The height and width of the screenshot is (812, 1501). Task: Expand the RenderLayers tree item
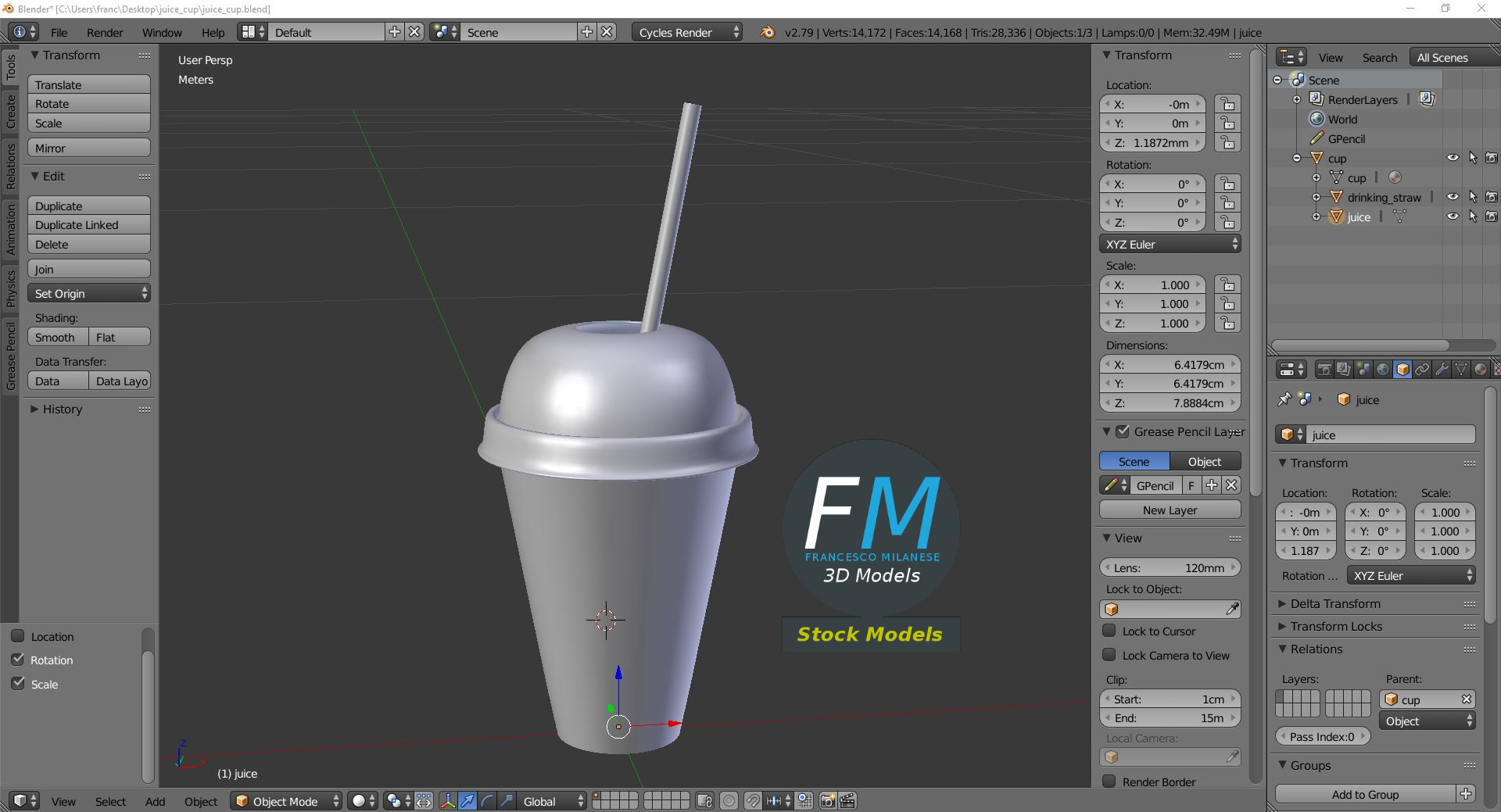coord(1297,99)
